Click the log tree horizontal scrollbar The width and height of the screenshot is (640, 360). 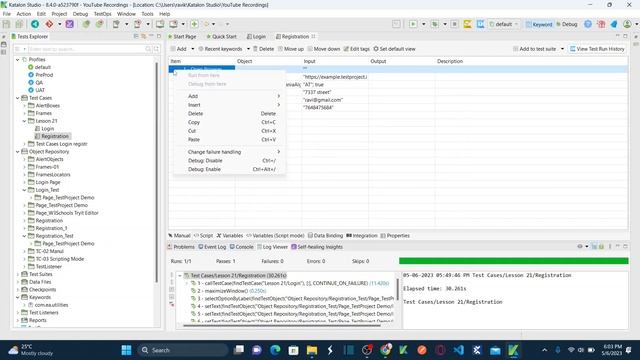(282, 325)
